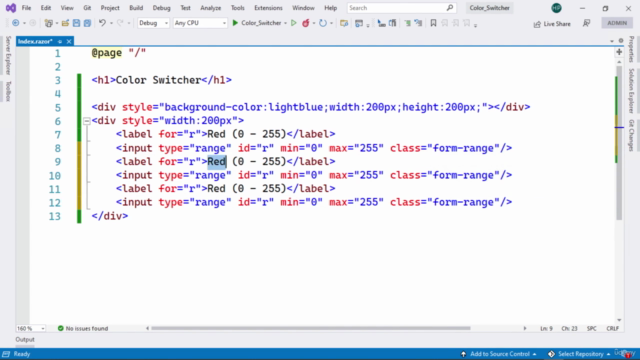
Task: Click the Ready status bar icon
Action: [x=6, y=354]
